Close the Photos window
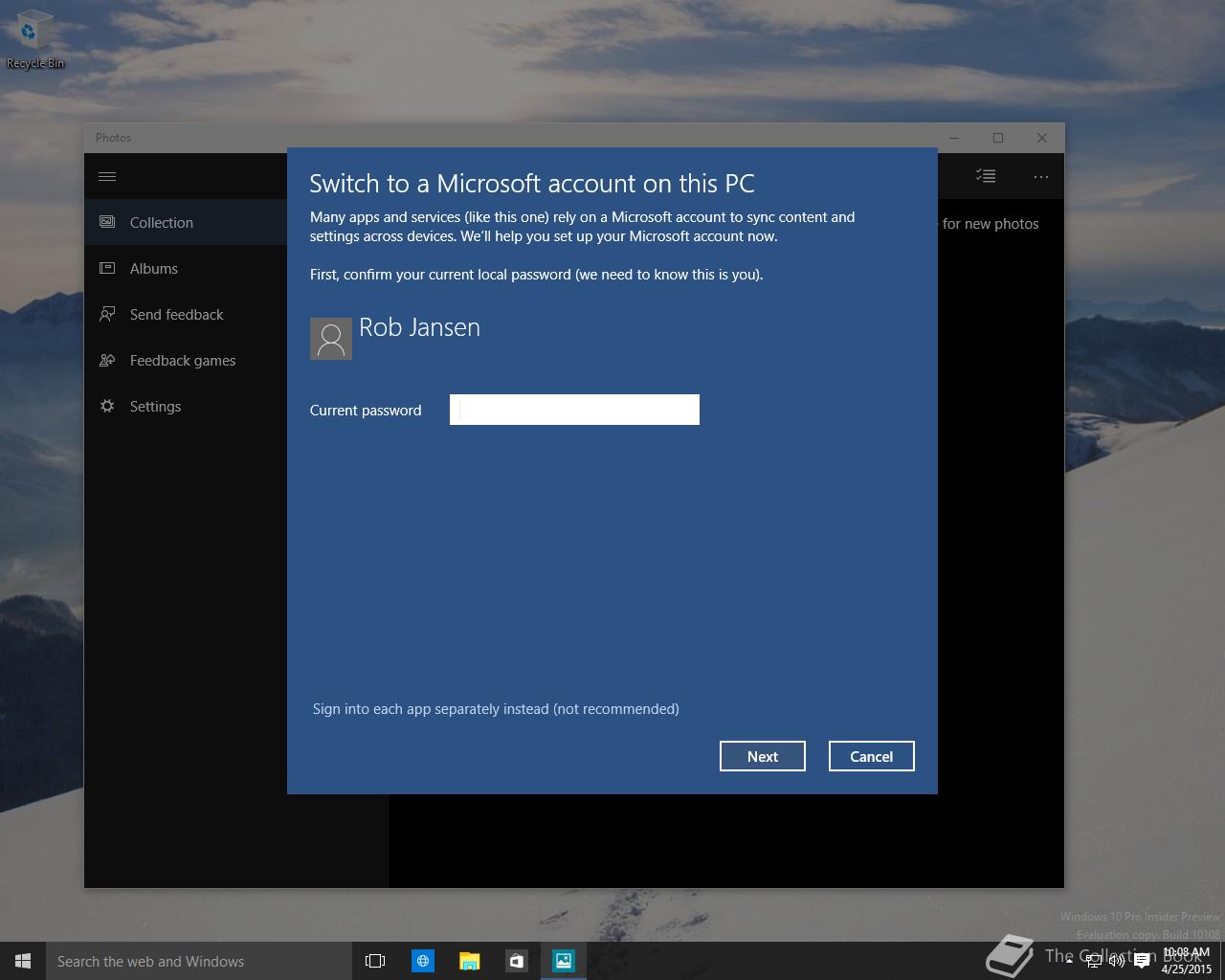The image size is (1225, 980). (1042, 138)
